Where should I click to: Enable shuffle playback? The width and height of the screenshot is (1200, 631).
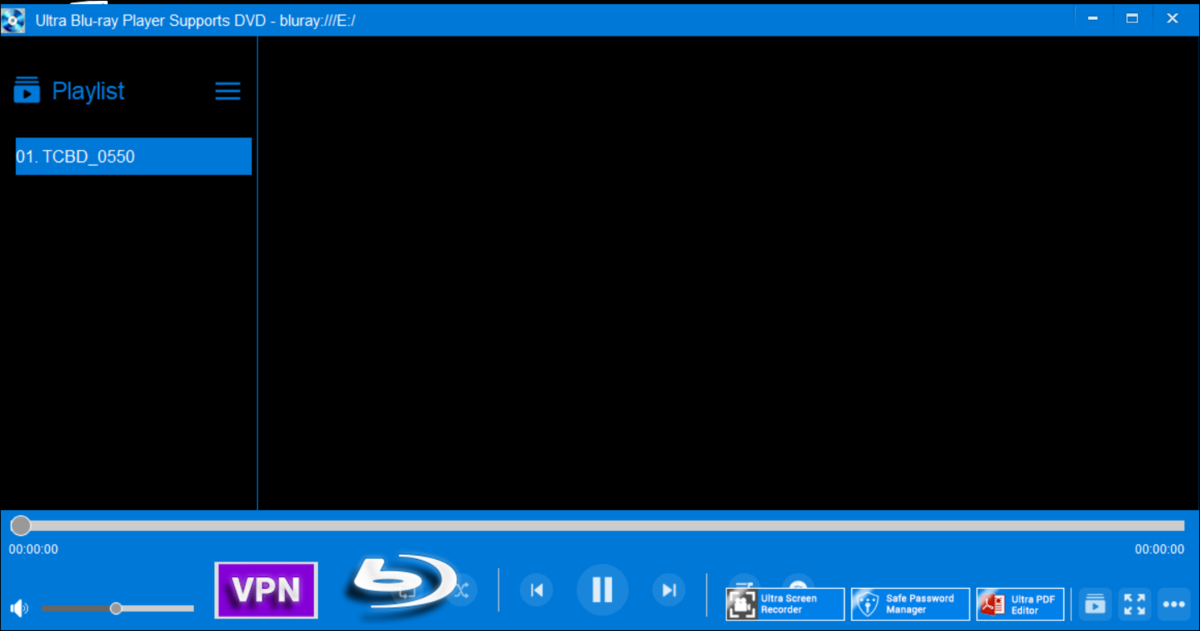[x=462, y=590]
